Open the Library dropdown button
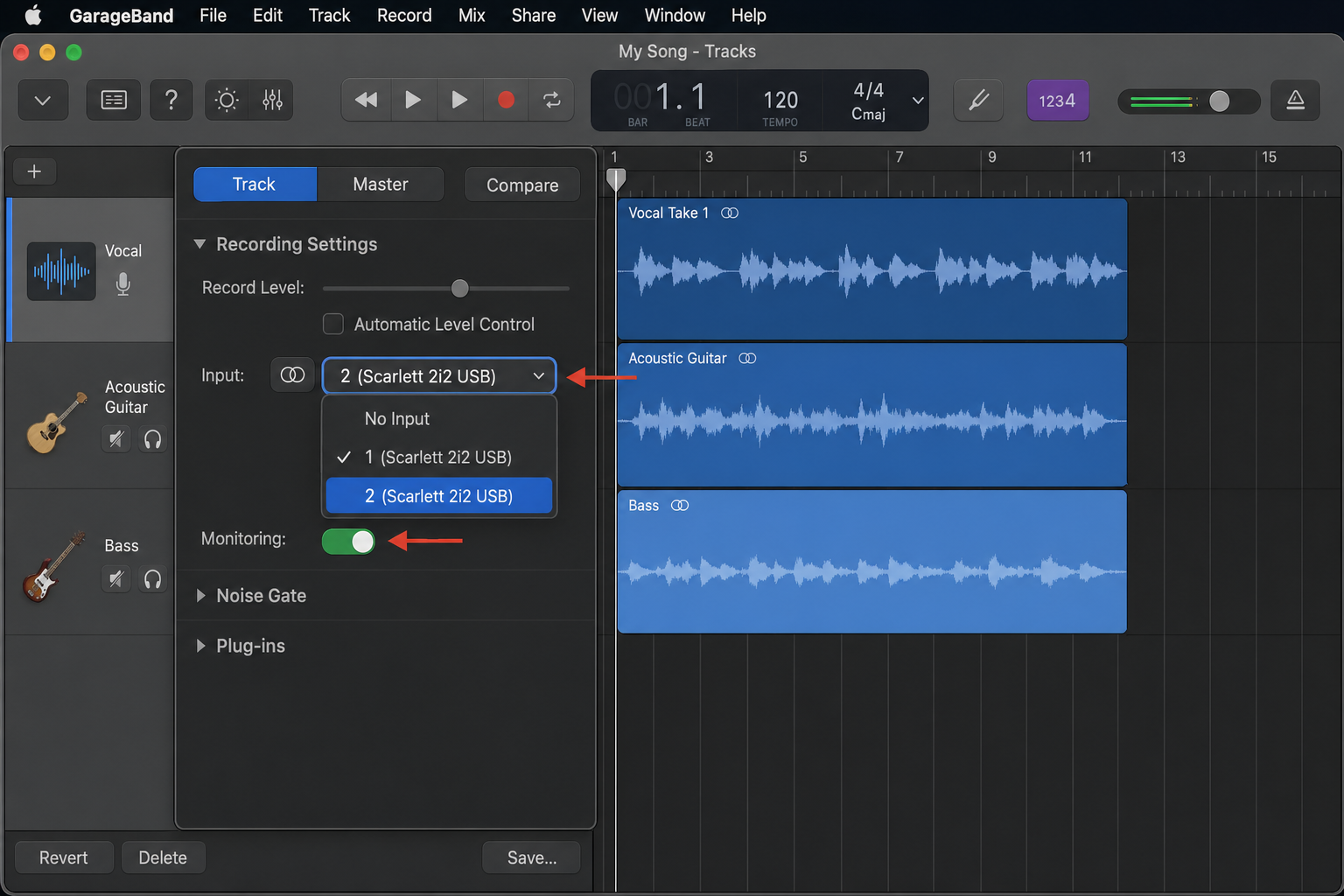 click(x=43, y=101)
